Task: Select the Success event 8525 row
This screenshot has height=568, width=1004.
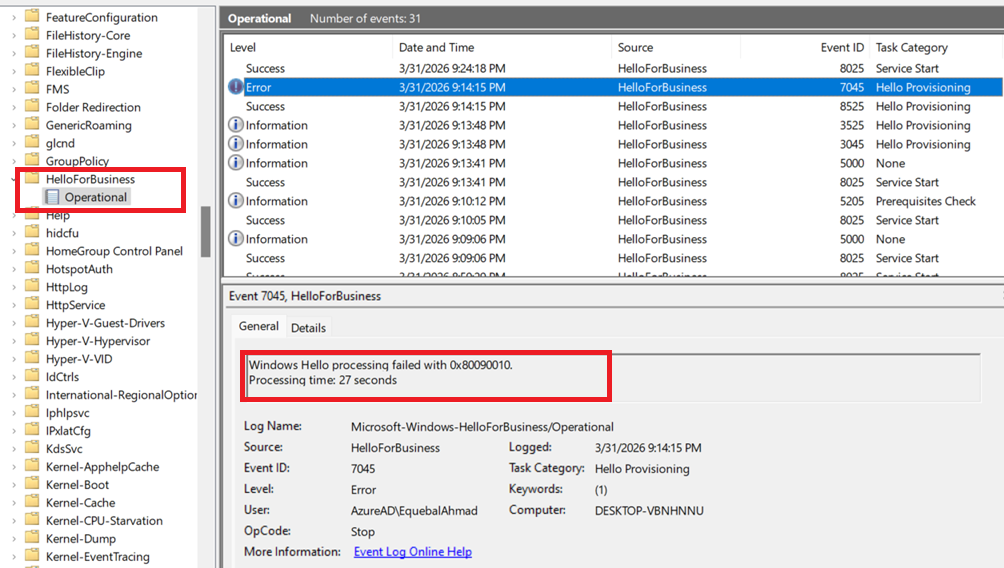Action: pos(613,106)
